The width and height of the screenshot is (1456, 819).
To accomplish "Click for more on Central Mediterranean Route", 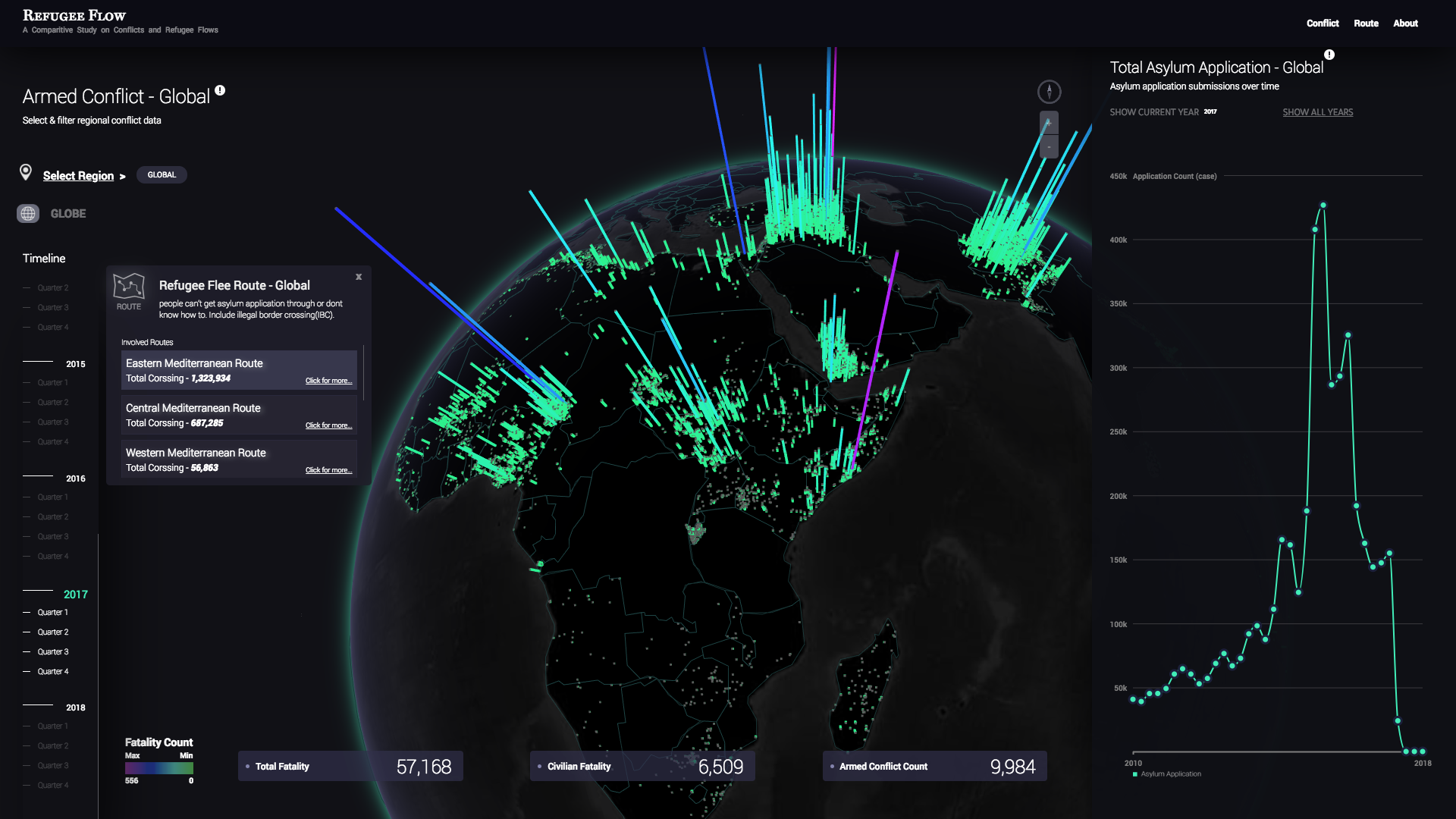I will click(328, 425).
